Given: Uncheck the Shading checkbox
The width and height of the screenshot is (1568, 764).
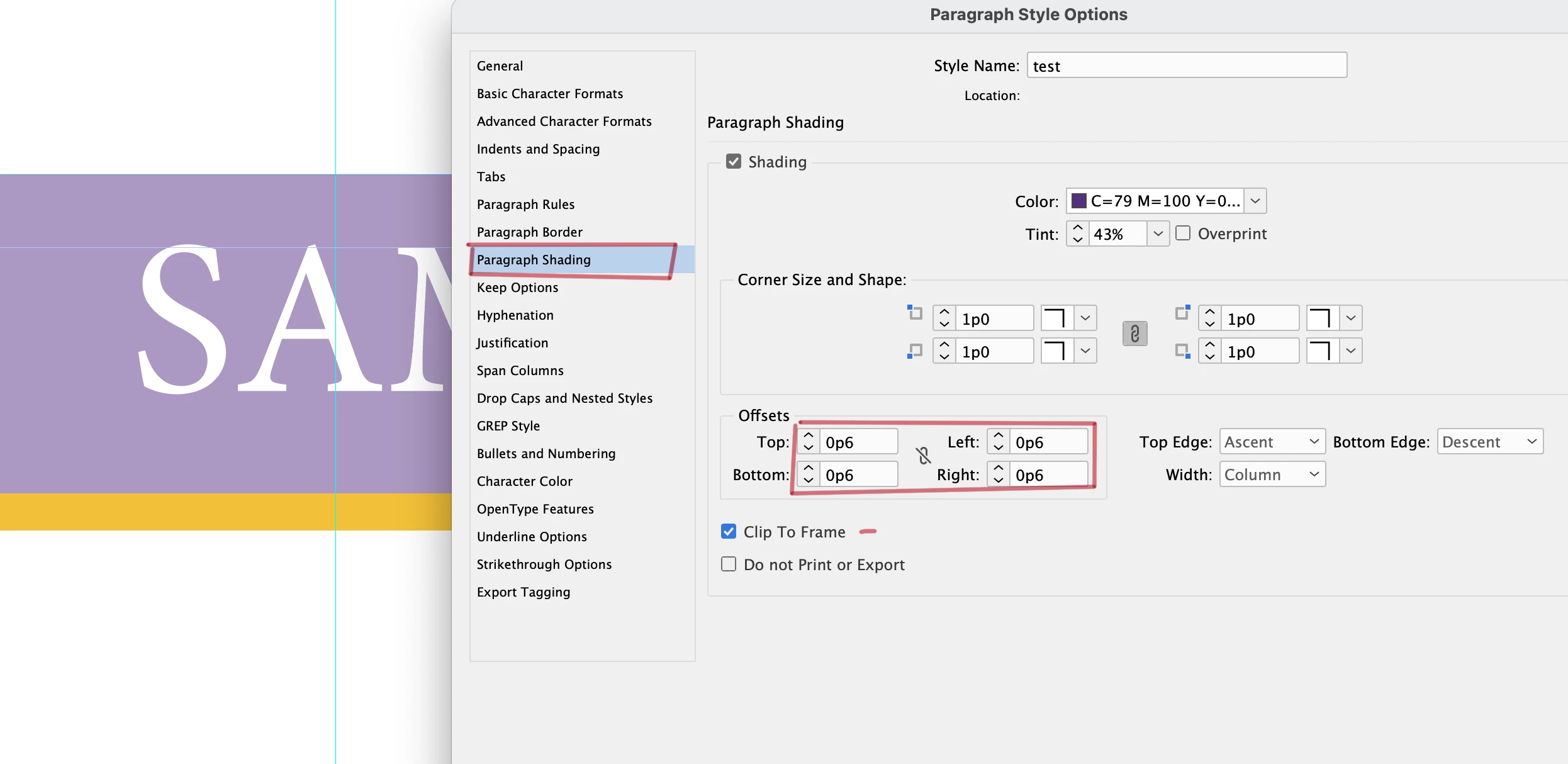Looking at the screenshot, I should 734,162.
